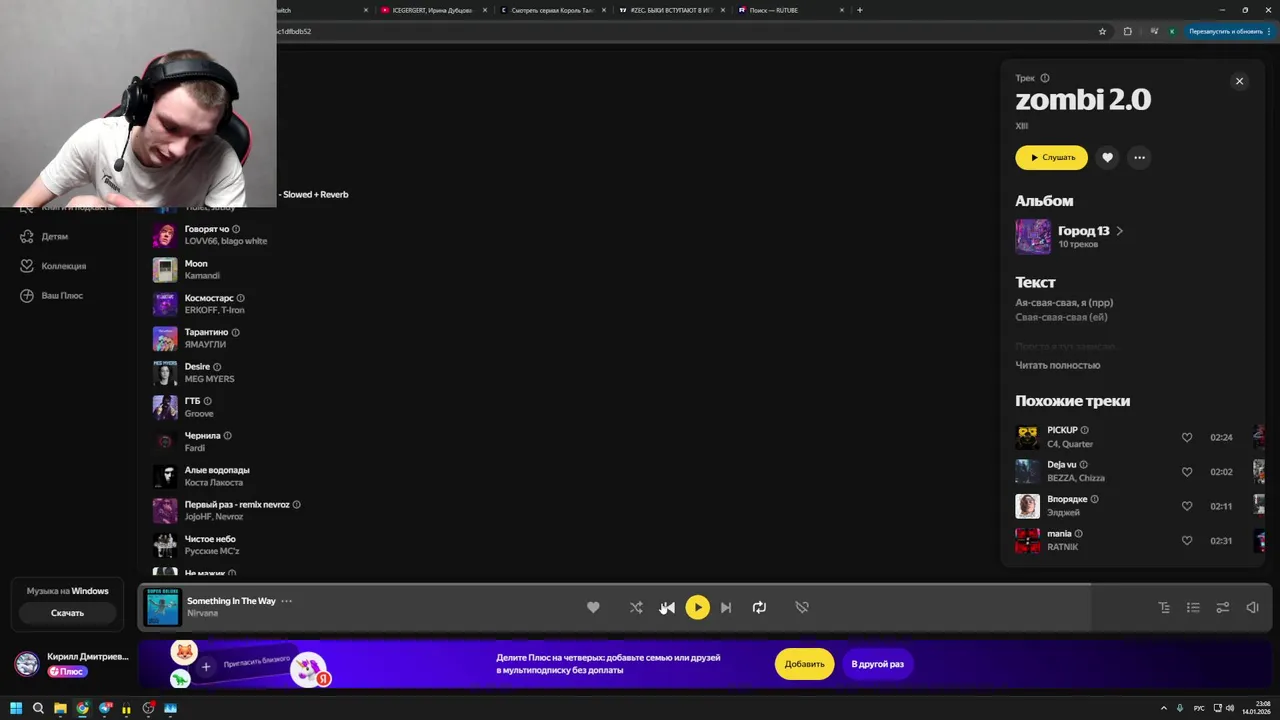Click the Плюс subscription badge
This screenshot has width=1280, height=720.
[68, 672]
